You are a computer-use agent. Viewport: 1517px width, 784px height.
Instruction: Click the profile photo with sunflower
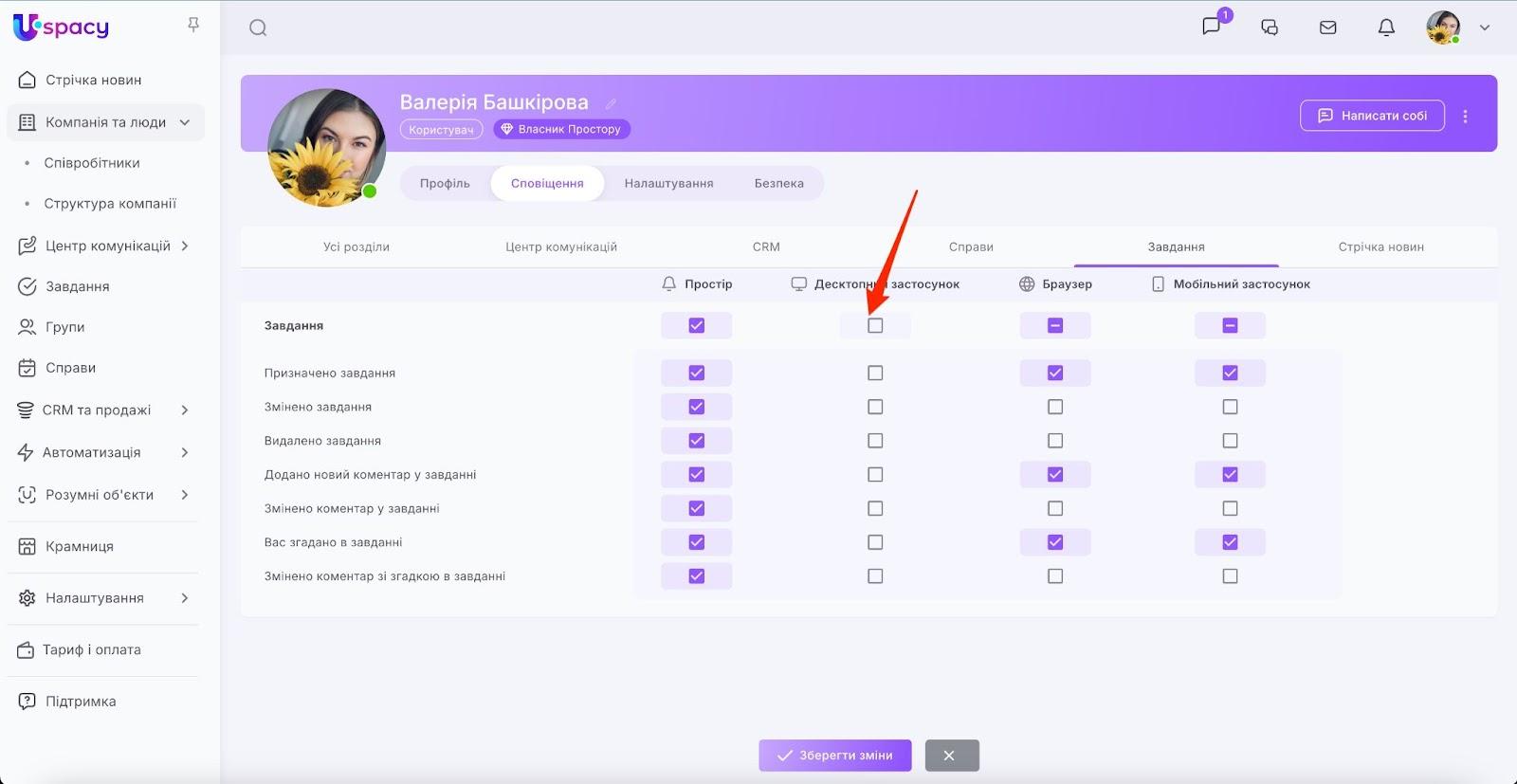point(326,147)
